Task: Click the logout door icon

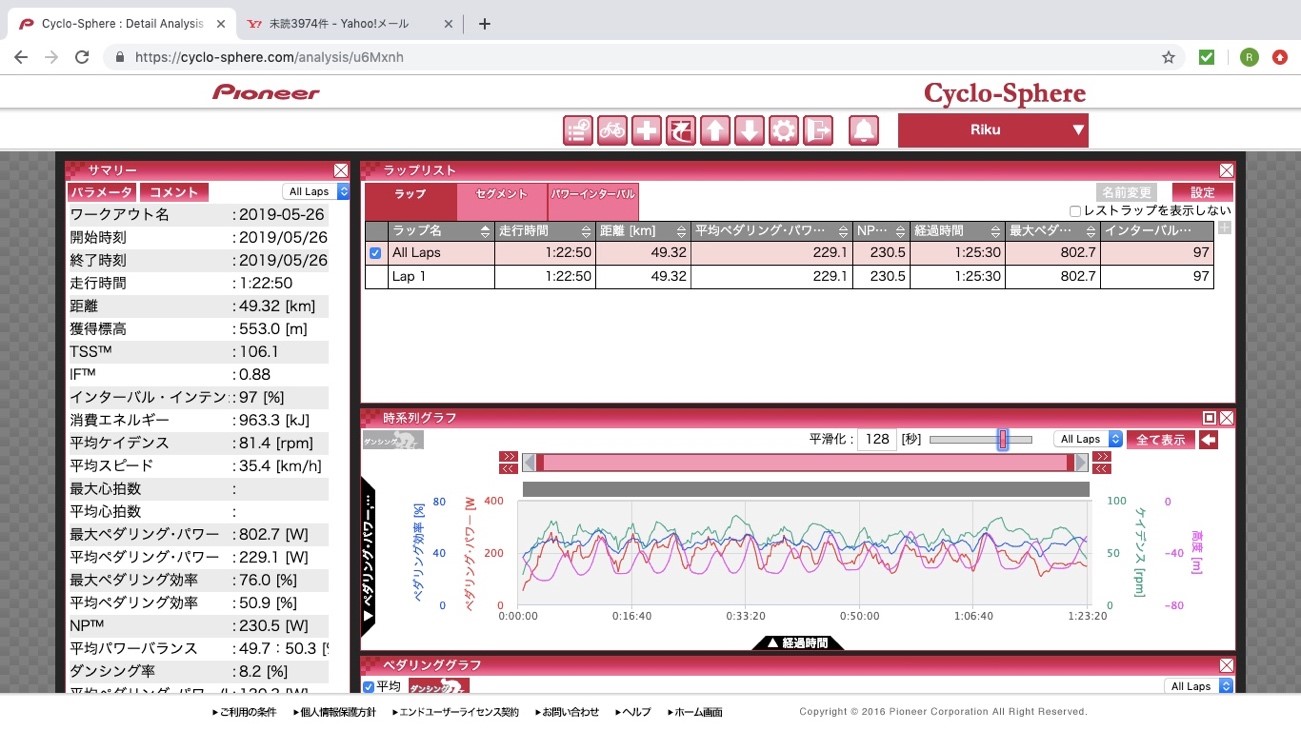Action: pyautogui.click(x=818, y=131)
